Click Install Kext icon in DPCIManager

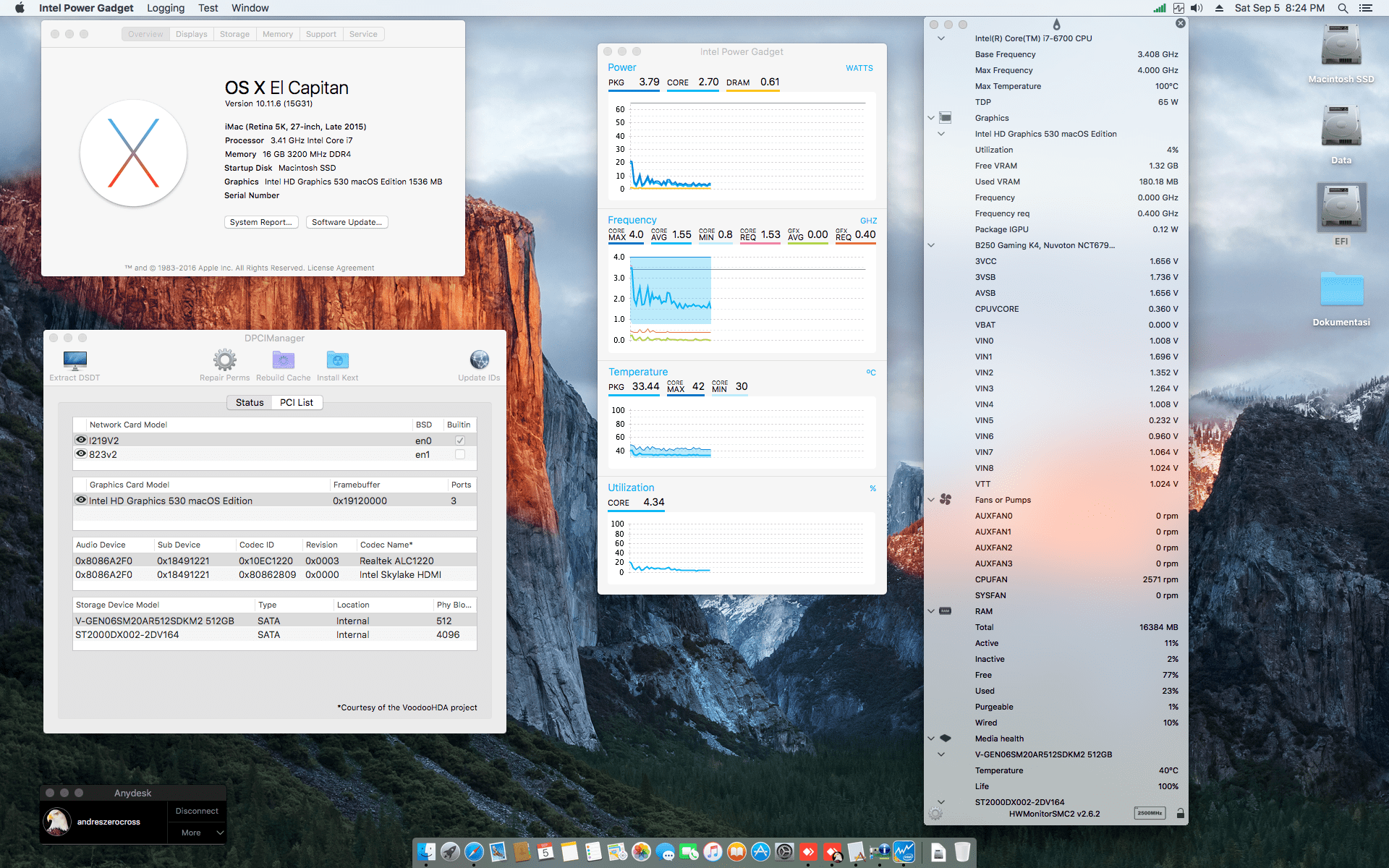[338, 359]
